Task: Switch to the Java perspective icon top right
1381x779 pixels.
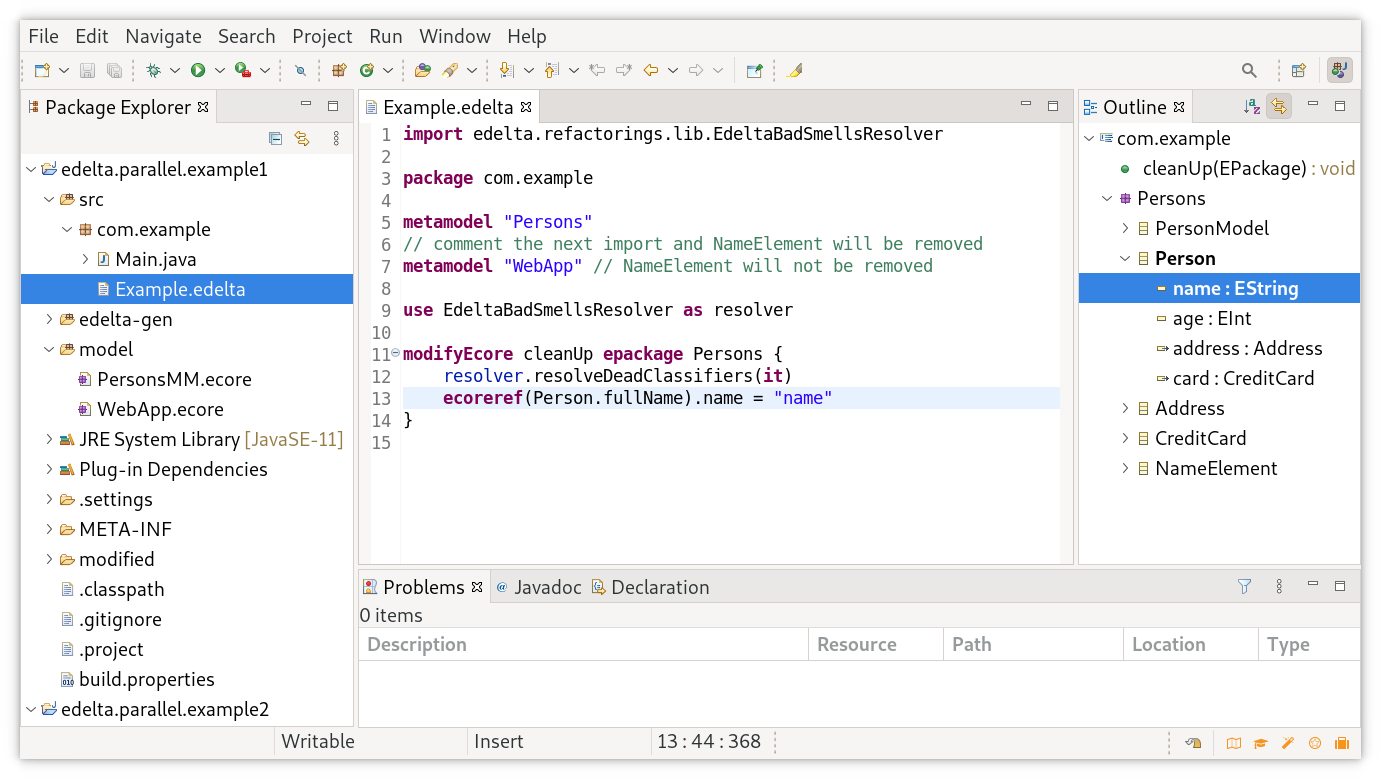Action: tap(1339, 70)
